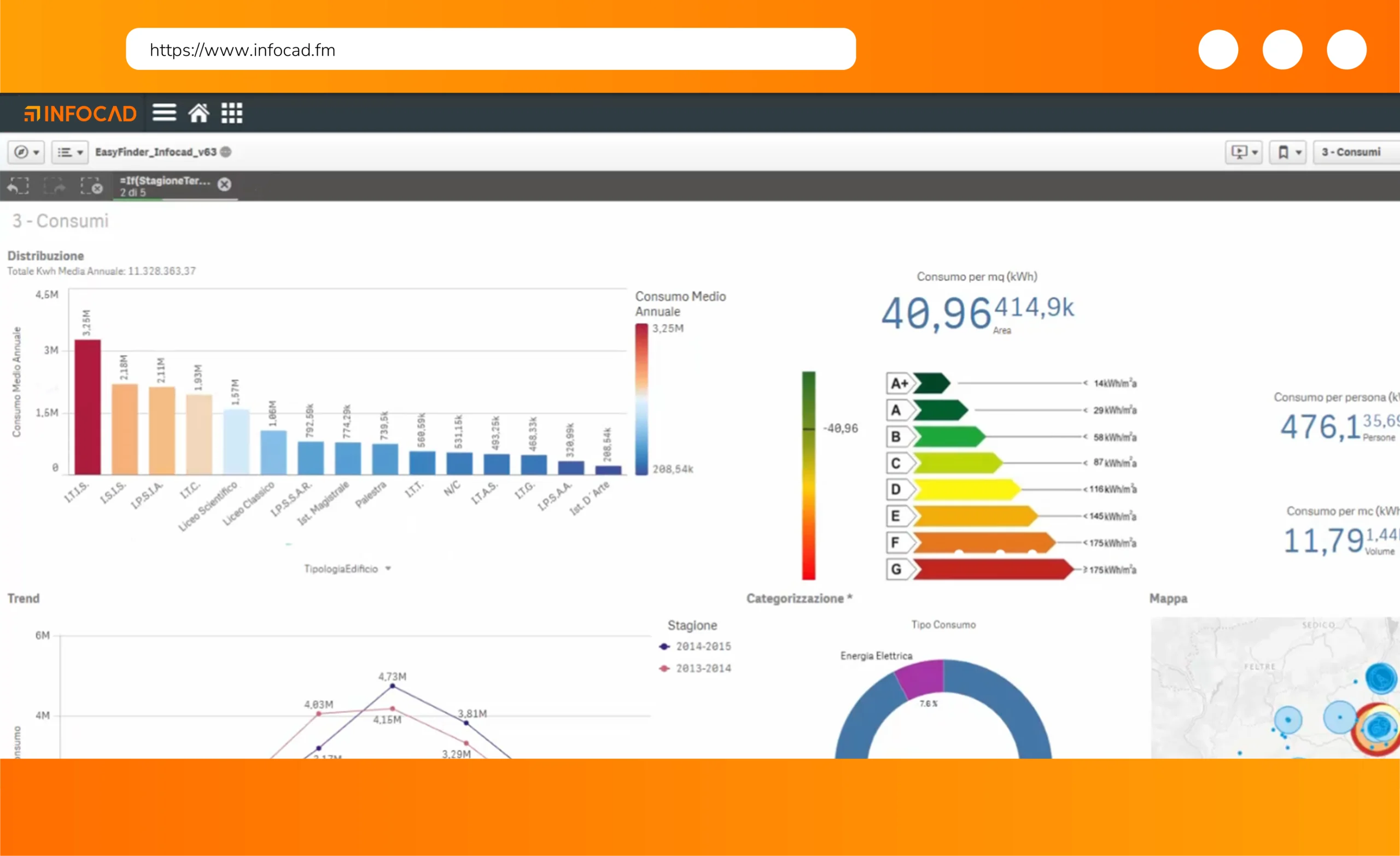Select the Palestra bar in chart

click(x=385, y=459)
